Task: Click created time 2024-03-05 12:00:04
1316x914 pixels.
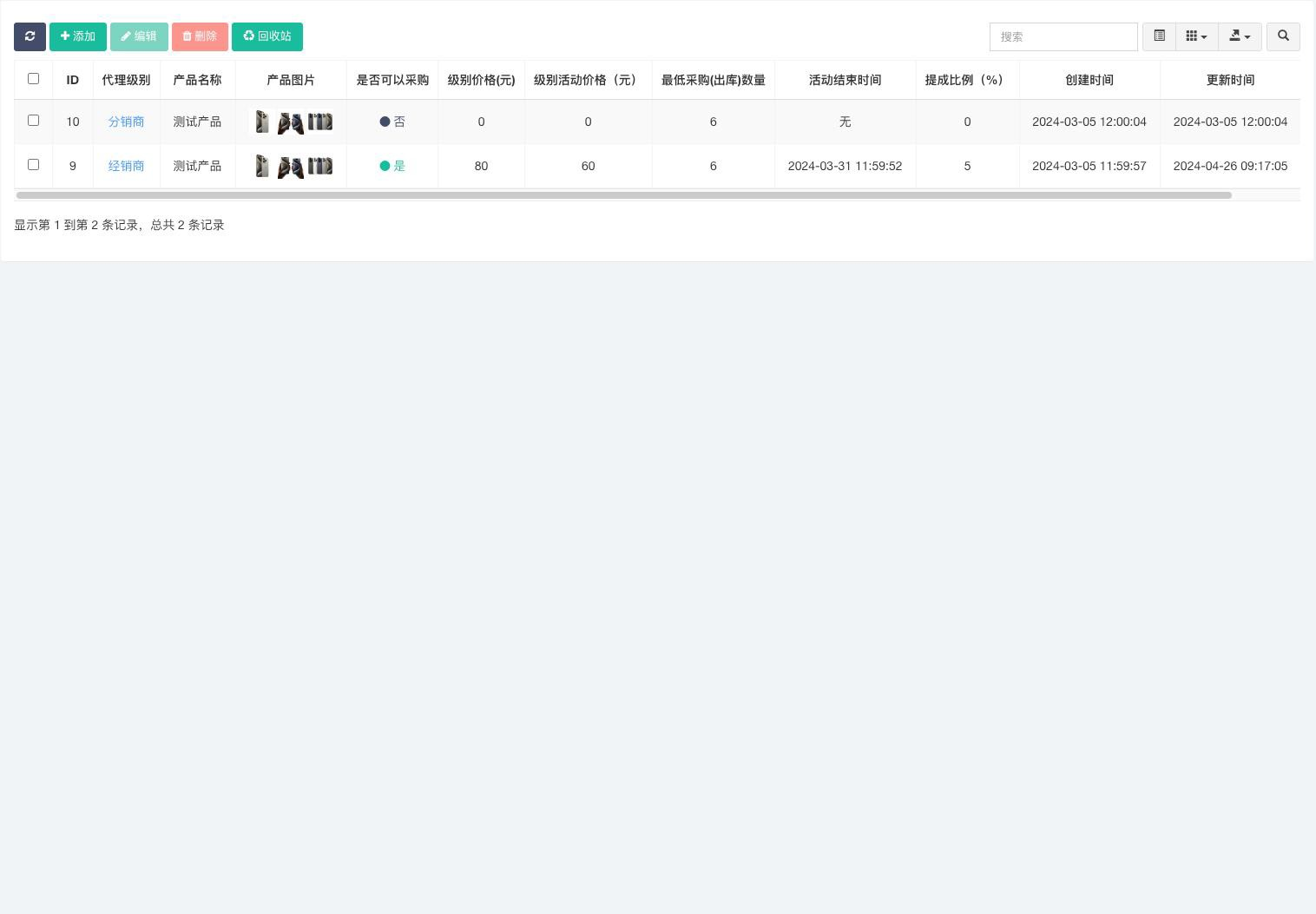Action: point(1089,122)
